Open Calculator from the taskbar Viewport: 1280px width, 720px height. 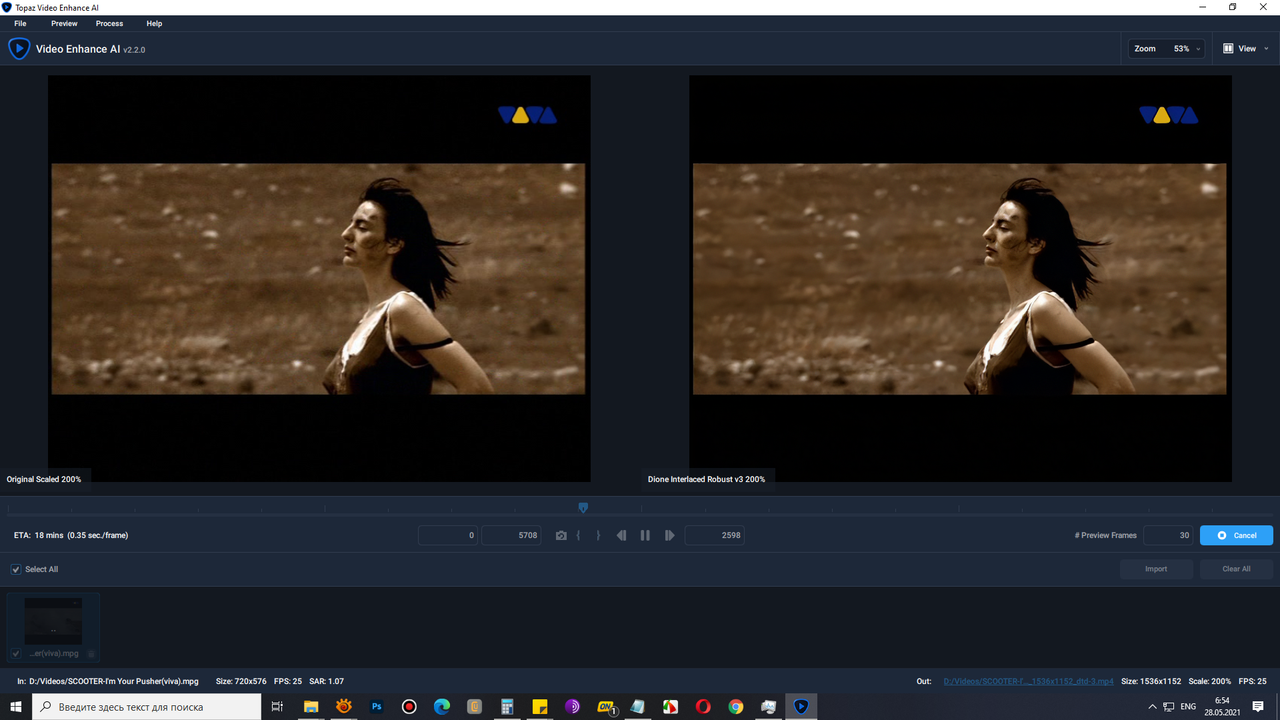tap(507, 706)
